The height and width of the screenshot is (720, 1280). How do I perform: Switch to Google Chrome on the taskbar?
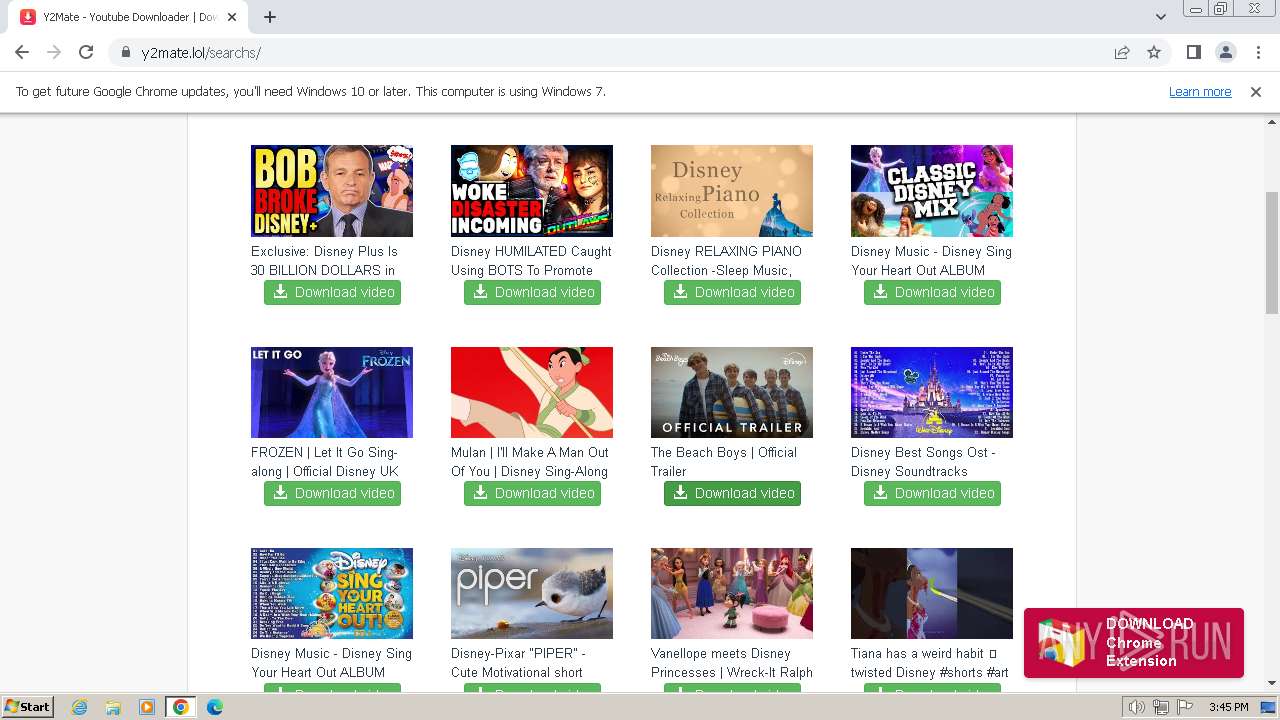pyautogui.click(x=181, y=707)
